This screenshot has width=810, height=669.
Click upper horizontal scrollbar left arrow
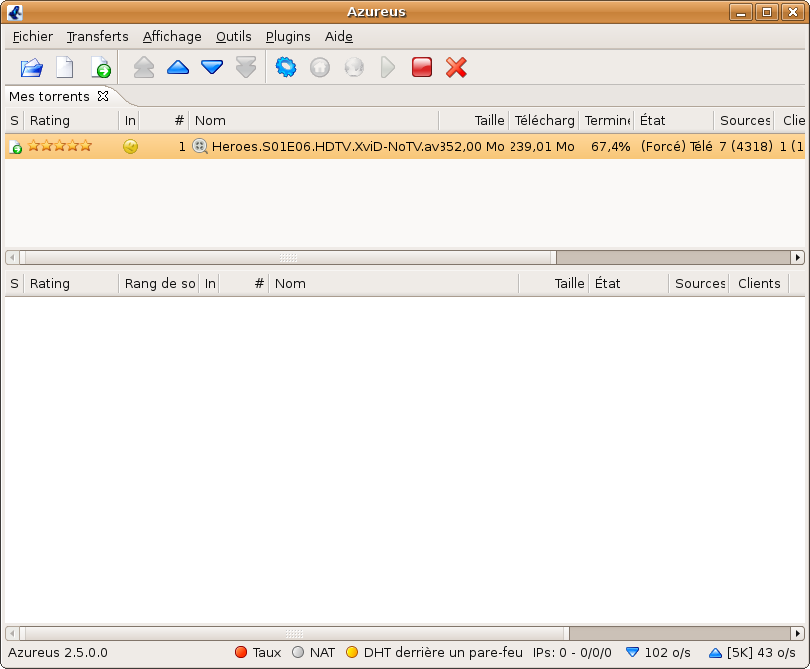12,257
